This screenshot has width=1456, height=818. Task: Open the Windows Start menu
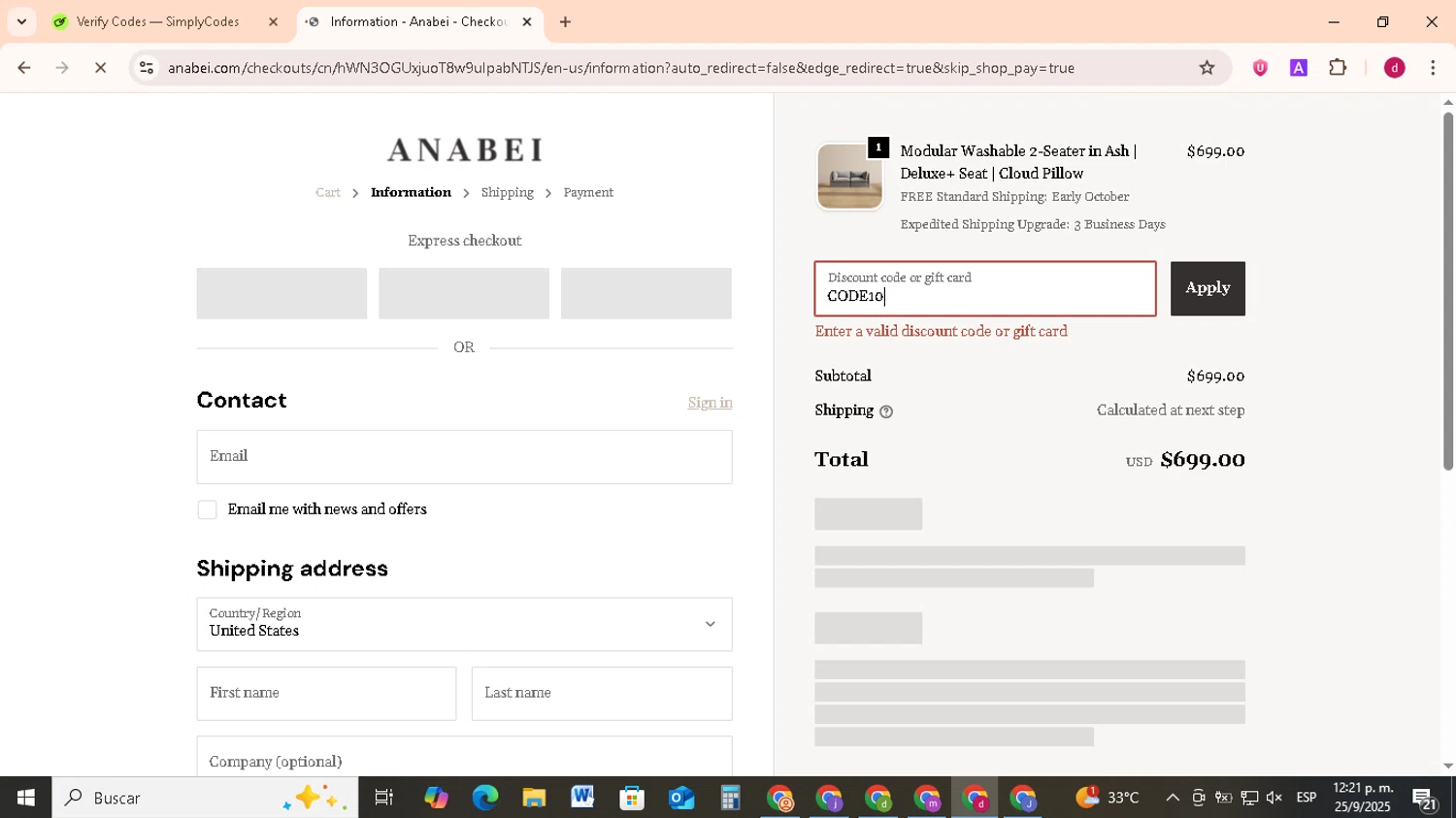(x=25, y=798)
